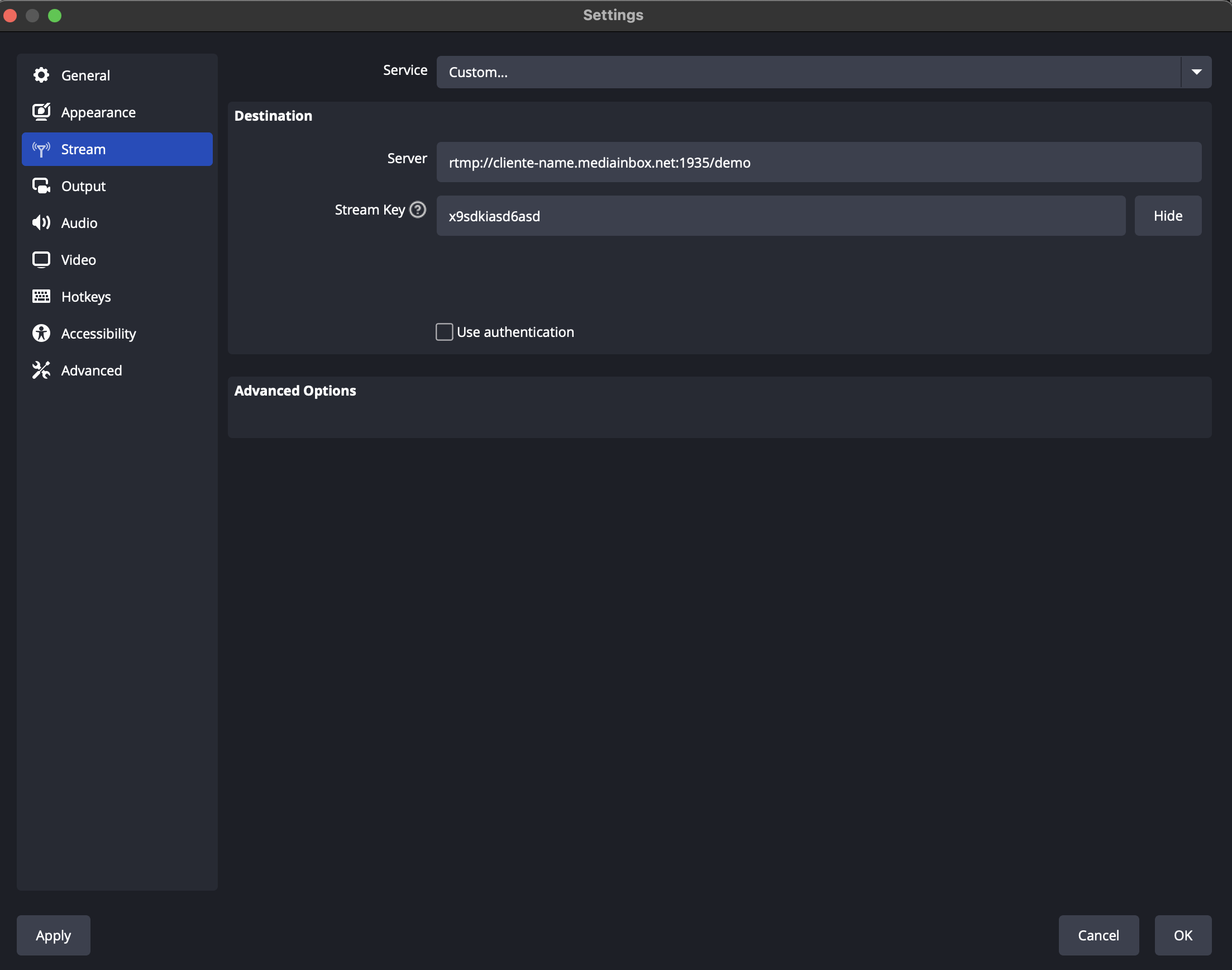The image size is (1232, 970).
Task: Confirm settings with OK button
Action: [x=1183, y=935]
